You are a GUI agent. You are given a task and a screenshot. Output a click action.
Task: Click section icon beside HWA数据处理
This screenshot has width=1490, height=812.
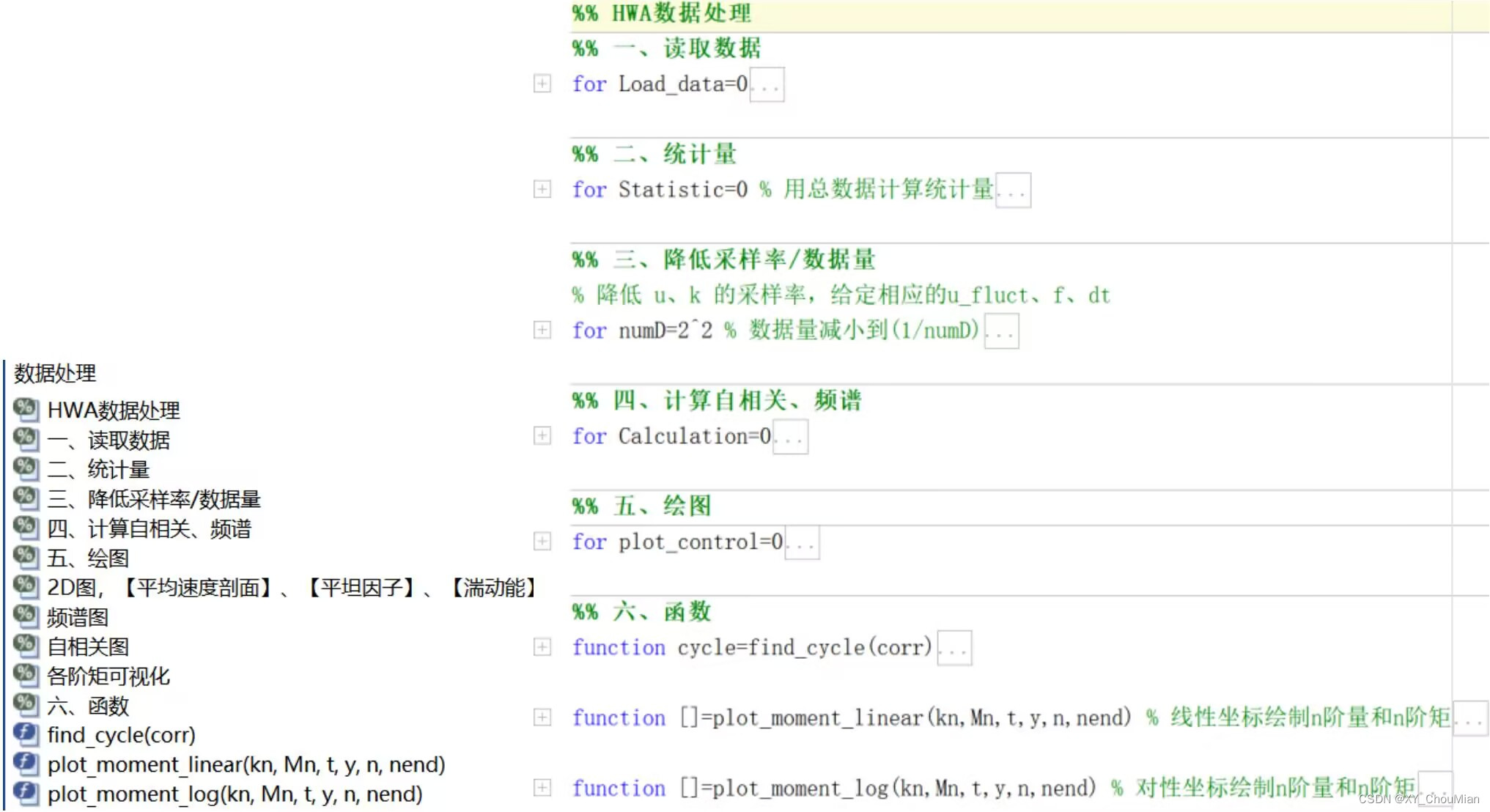26,409
